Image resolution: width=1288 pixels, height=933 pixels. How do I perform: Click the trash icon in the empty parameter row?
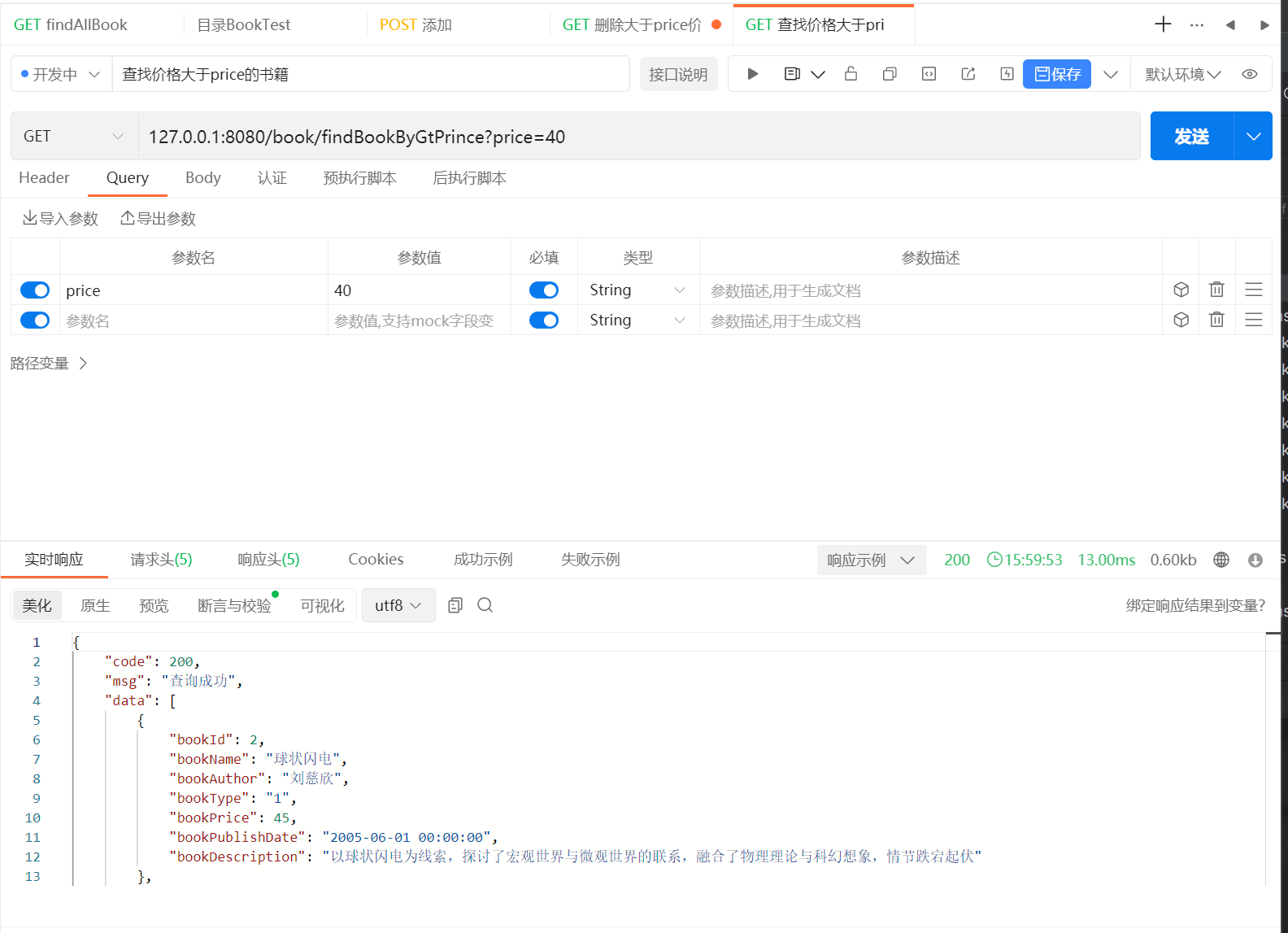1216,320
